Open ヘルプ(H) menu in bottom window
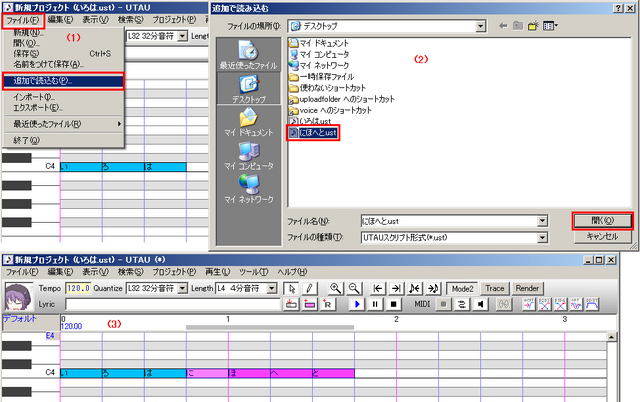 coord(292,272)
